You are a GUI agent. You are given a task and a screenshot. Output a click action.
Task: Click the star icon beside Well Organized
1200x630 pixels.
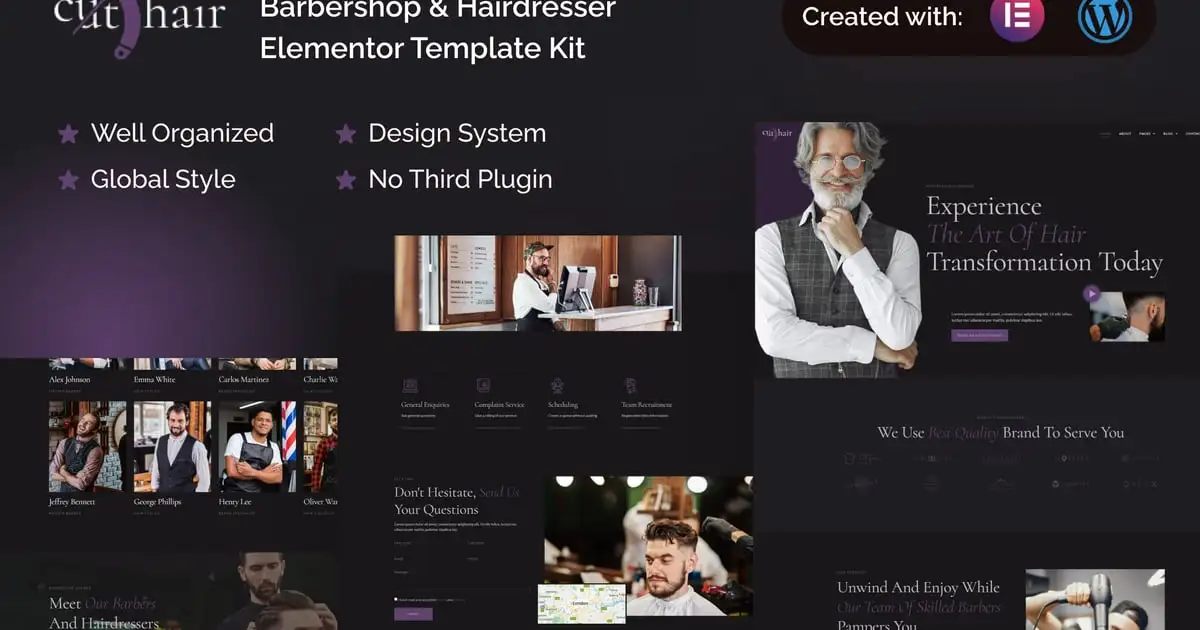[68, 134]
